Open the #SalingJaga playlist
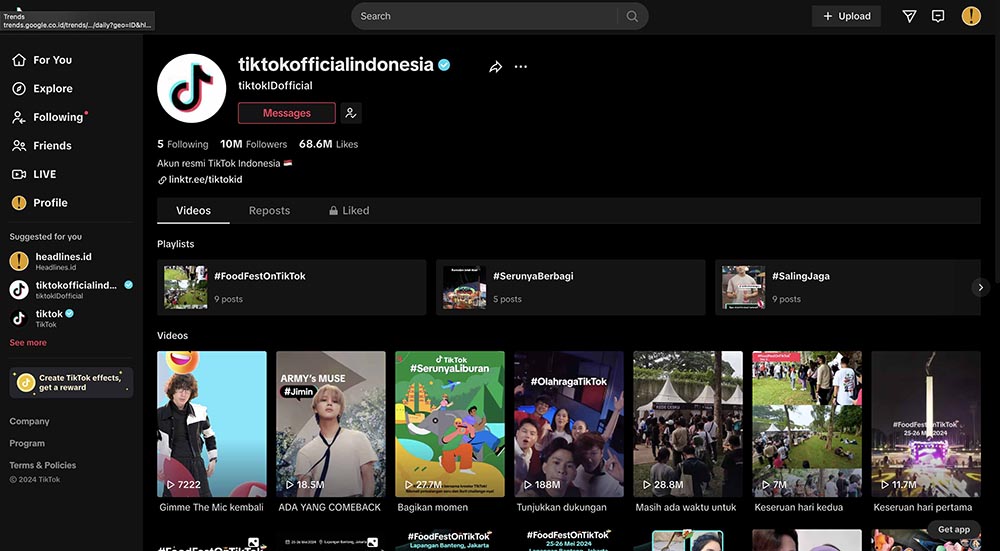Screen dimensions: 1000x551 [848, 287]
